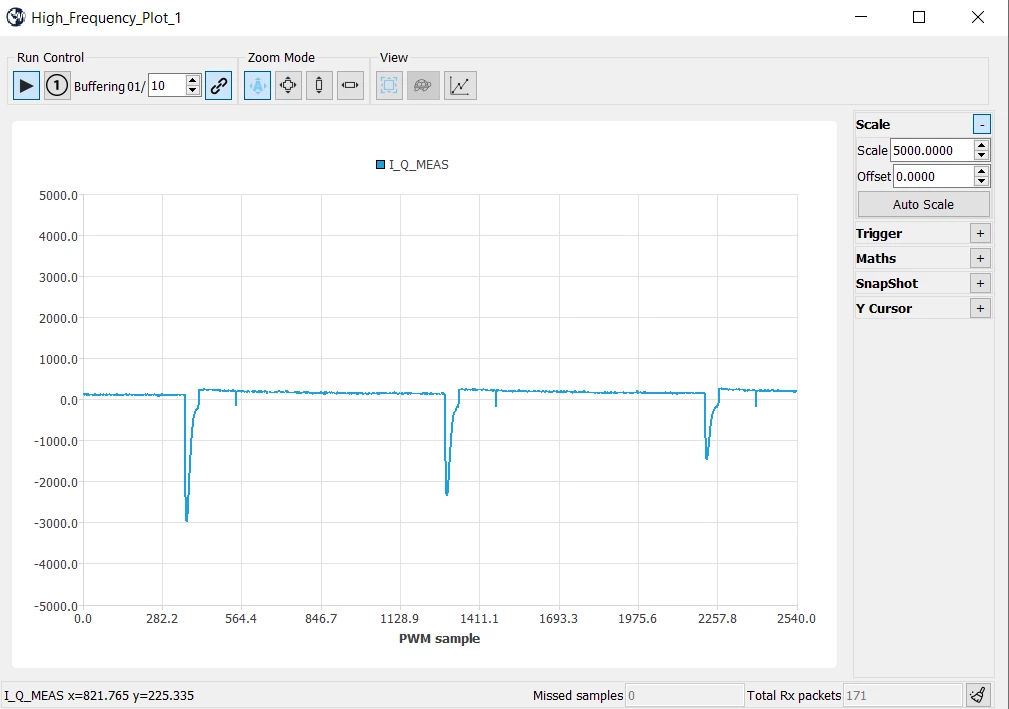Viewport: 1009px width, 709px height.
Task: Expand the Y Cursor section
Action: click(x=980, y=309)
